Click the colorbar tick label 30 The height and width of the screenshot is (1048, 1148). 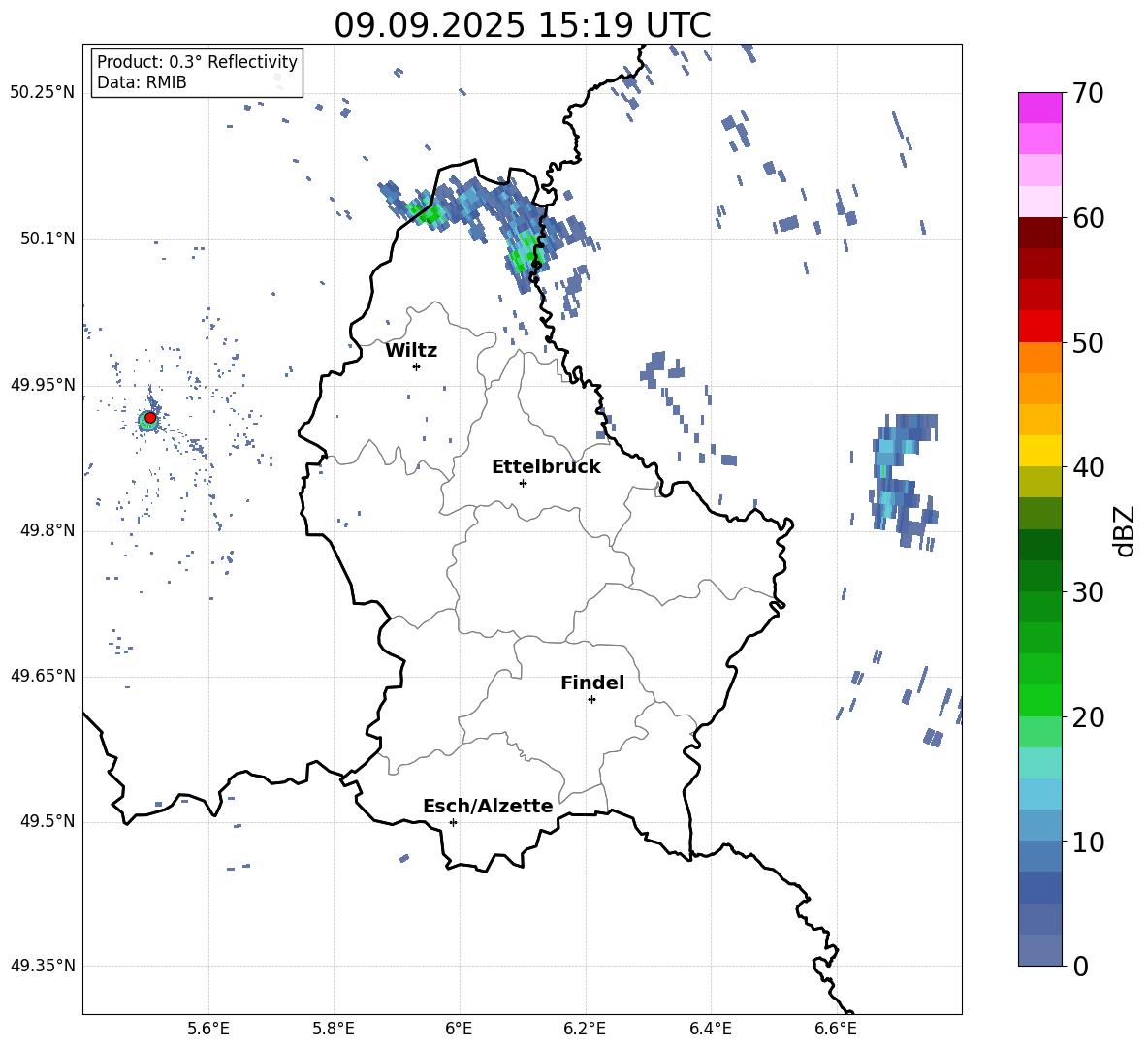click(1088, 592)
